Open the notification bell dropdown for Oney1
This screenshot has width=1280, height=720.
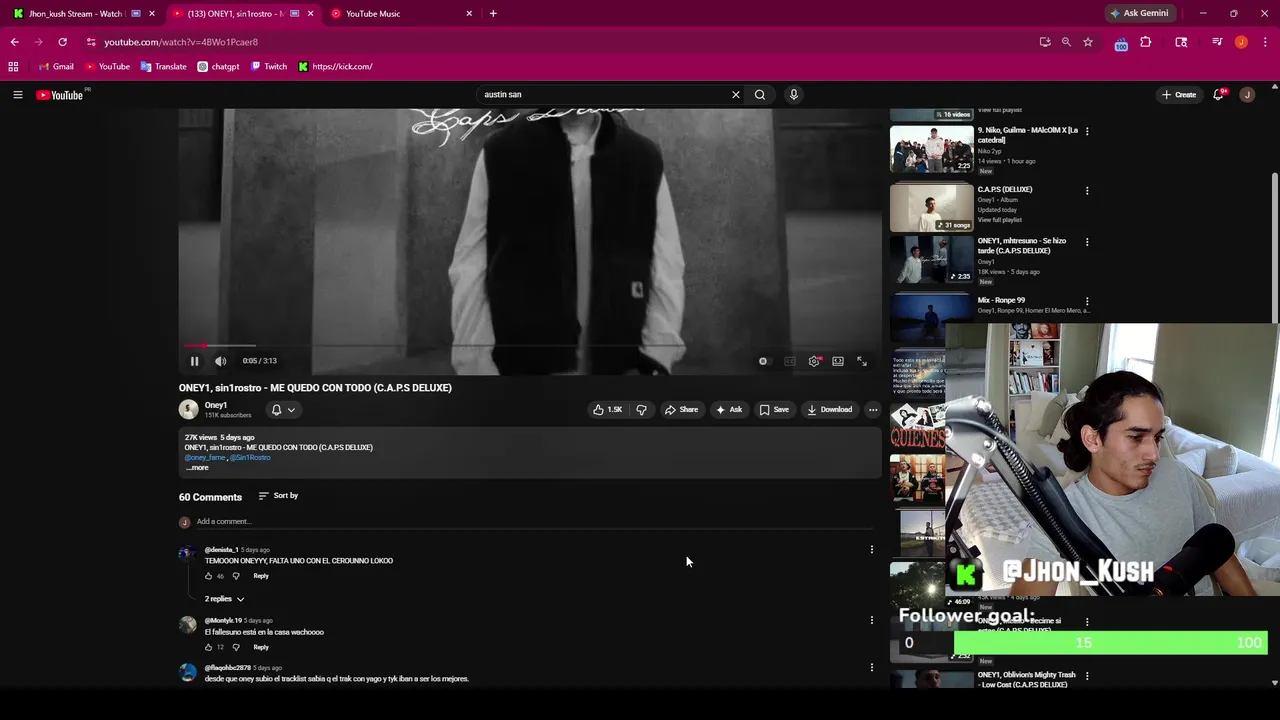coord(284,409)
